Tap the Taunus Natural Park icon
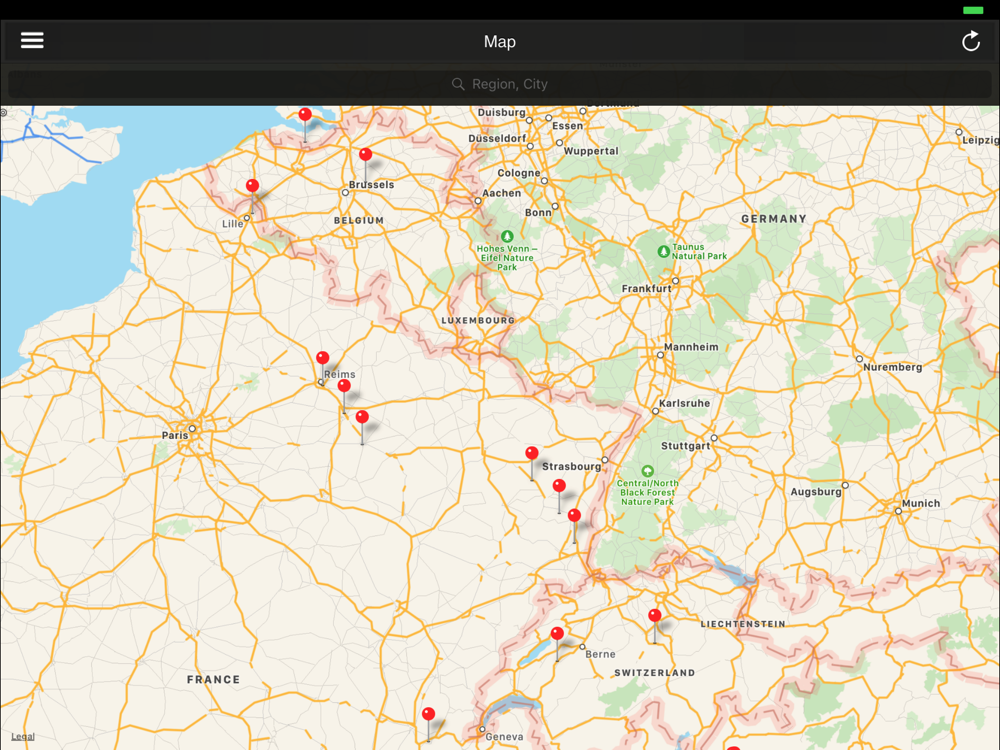This screenshot has height=750, width=1000. tap(664, 251)
